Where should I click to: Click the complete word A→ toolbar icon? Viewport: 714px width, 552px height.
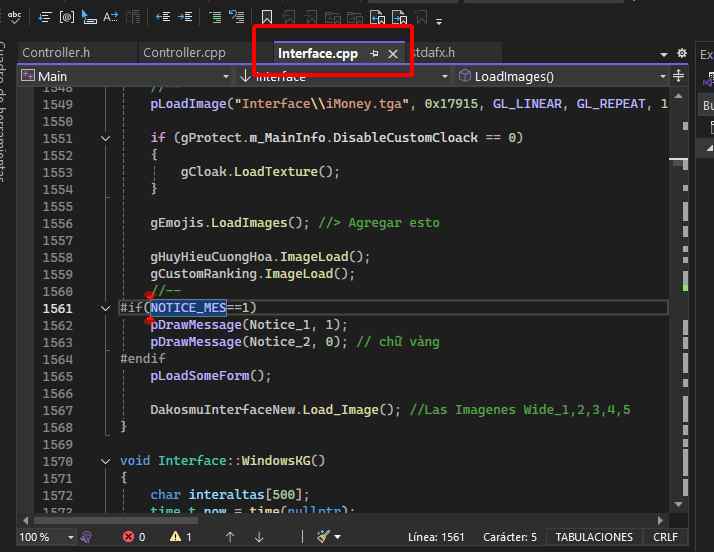click(110, 17)
